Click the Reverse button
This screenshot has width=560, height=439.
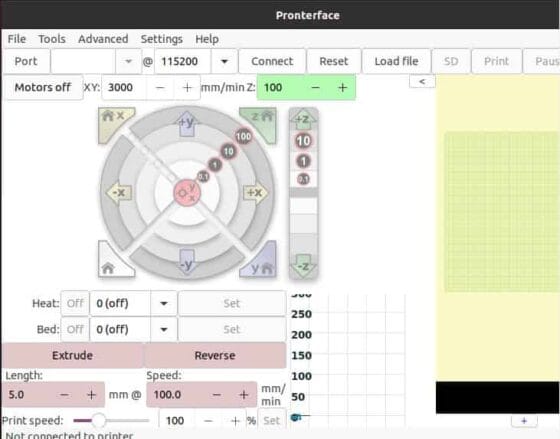click(x=215, y=355)
